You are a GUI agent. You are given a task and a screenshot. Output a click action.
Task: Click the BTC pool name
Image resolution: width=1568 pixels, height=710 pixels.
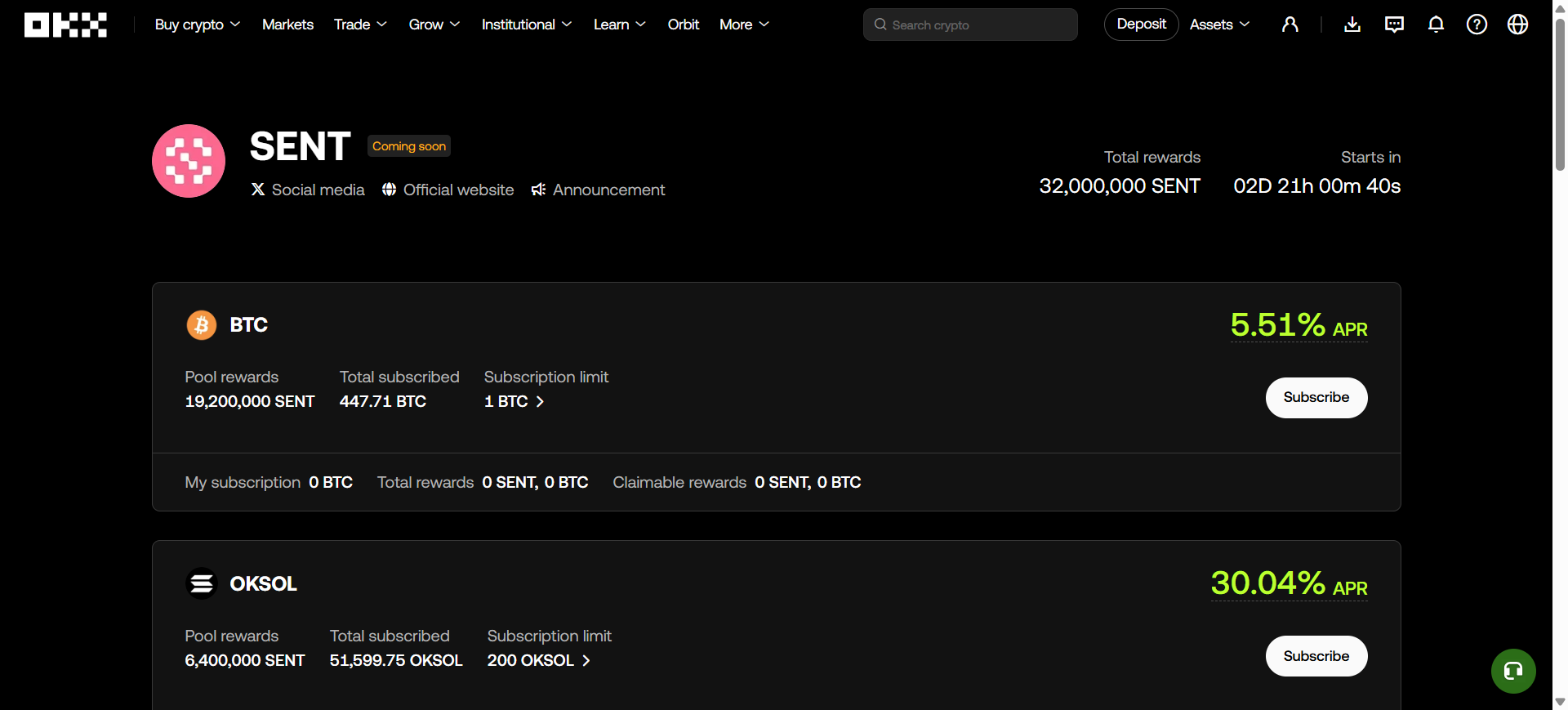pyautogui.click(x=249, y=325)
